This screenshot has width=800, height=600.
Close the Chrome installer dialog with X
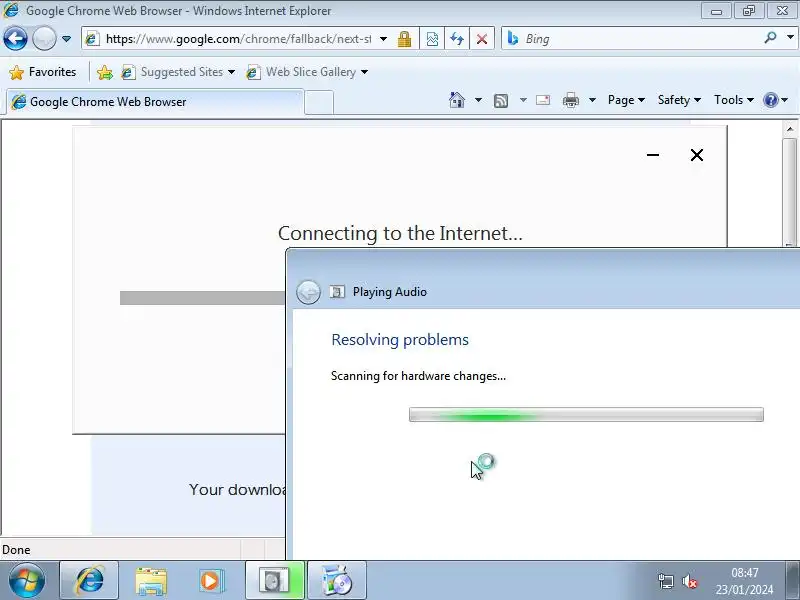697,155
